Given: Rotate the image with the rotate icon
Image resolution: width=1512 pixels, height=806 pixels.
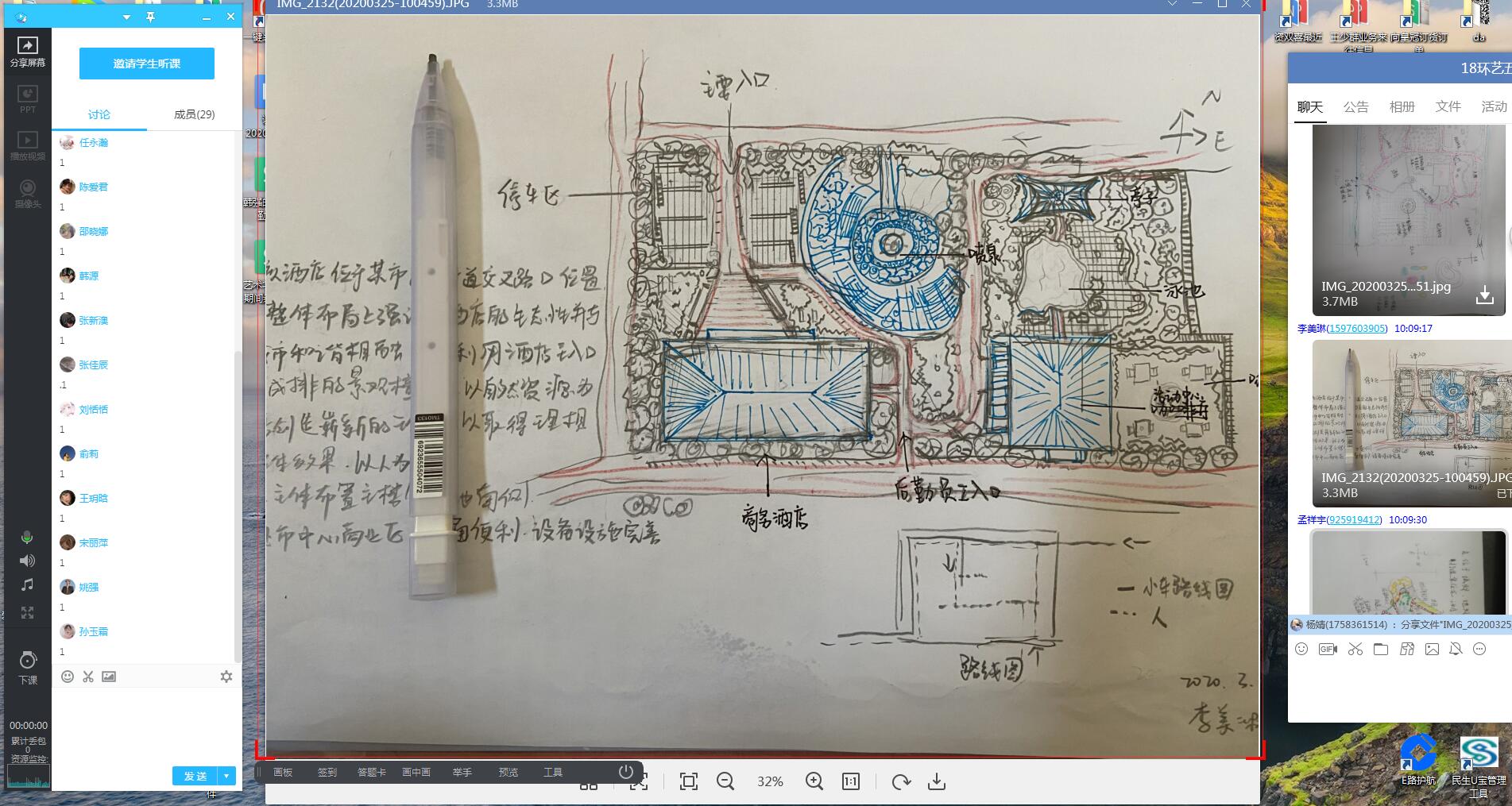Looking at the screenshot, I should pyautogui.click(x=901, y=781).
